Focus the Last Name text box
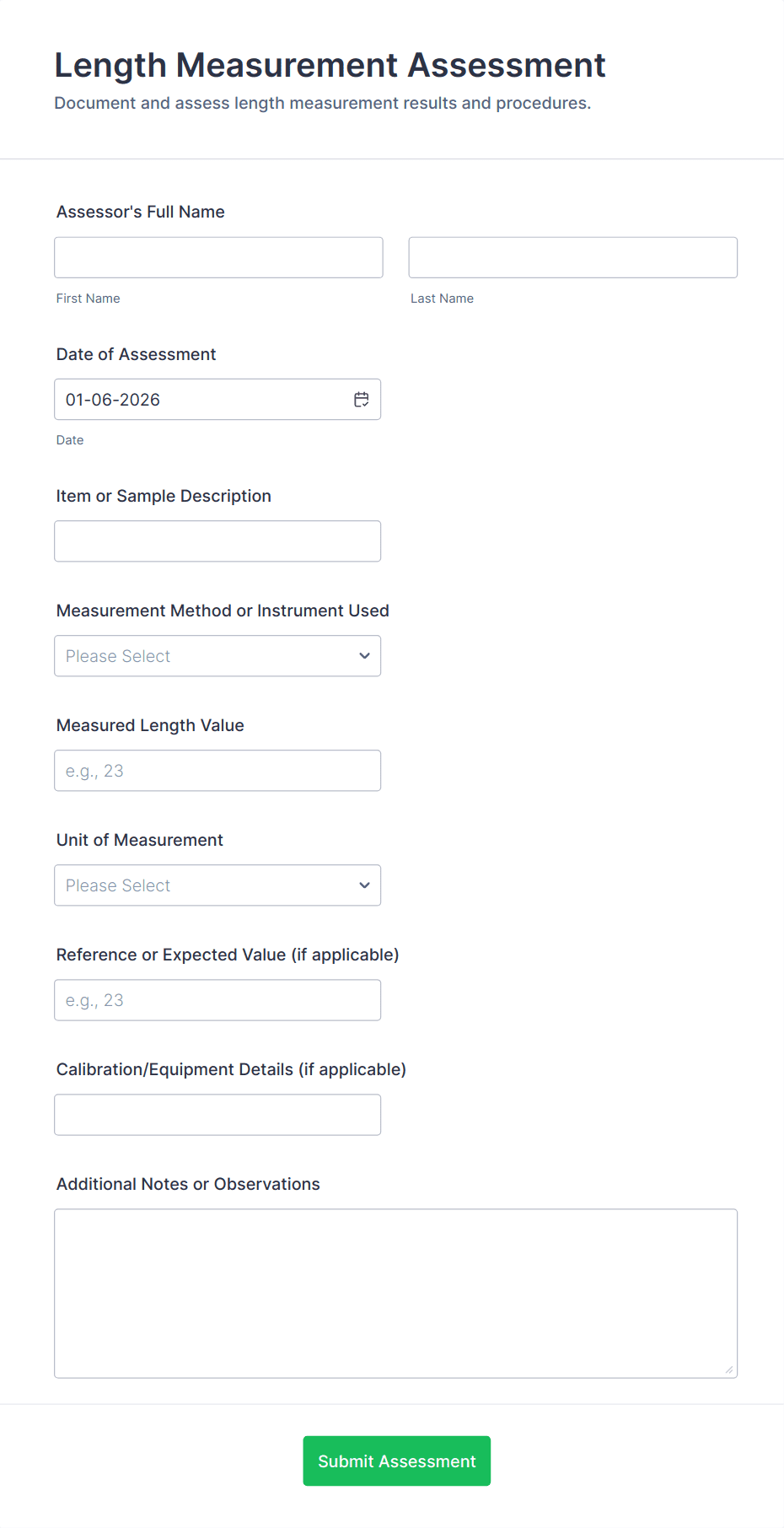The width and height of the screenshot is (784, 1528). coord(572,258)
